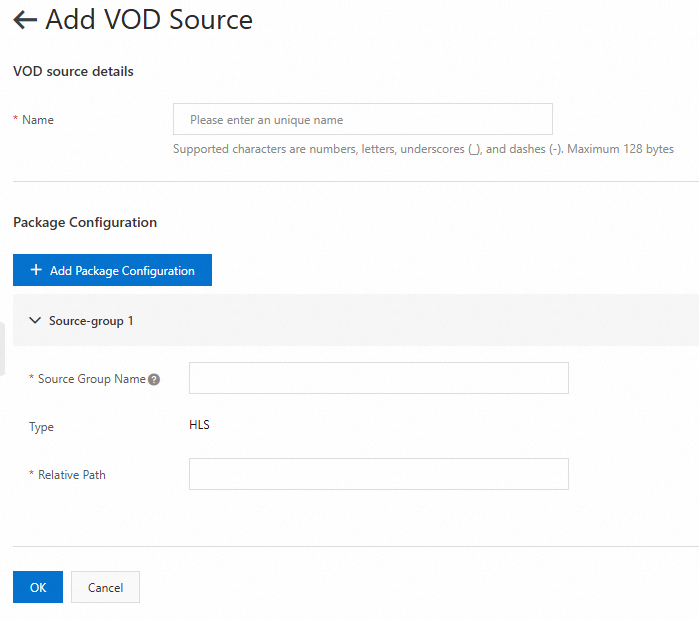Select the Relative Path text box
Viewport: 699px width, 620px height.
tap(378, 474)
